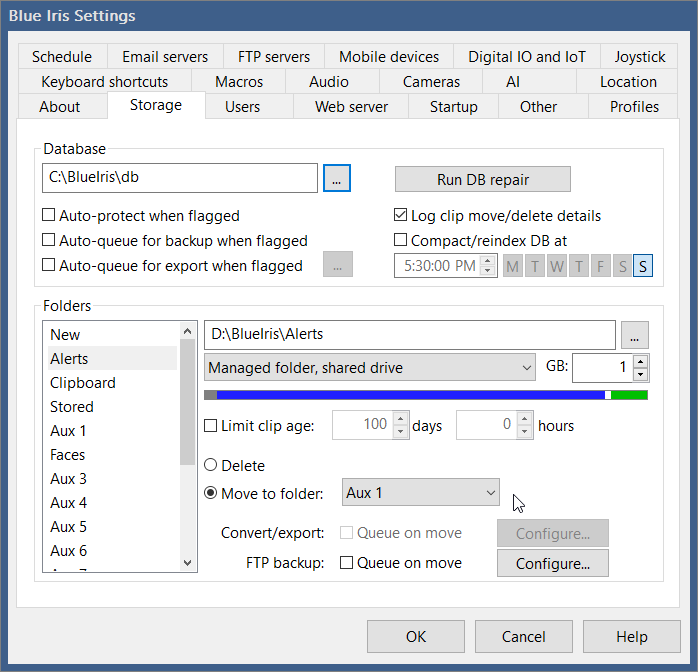Viewport: 698px width, 672px height.
Task: Select Alerts in the folders list
Action: [x=113, y=359]
